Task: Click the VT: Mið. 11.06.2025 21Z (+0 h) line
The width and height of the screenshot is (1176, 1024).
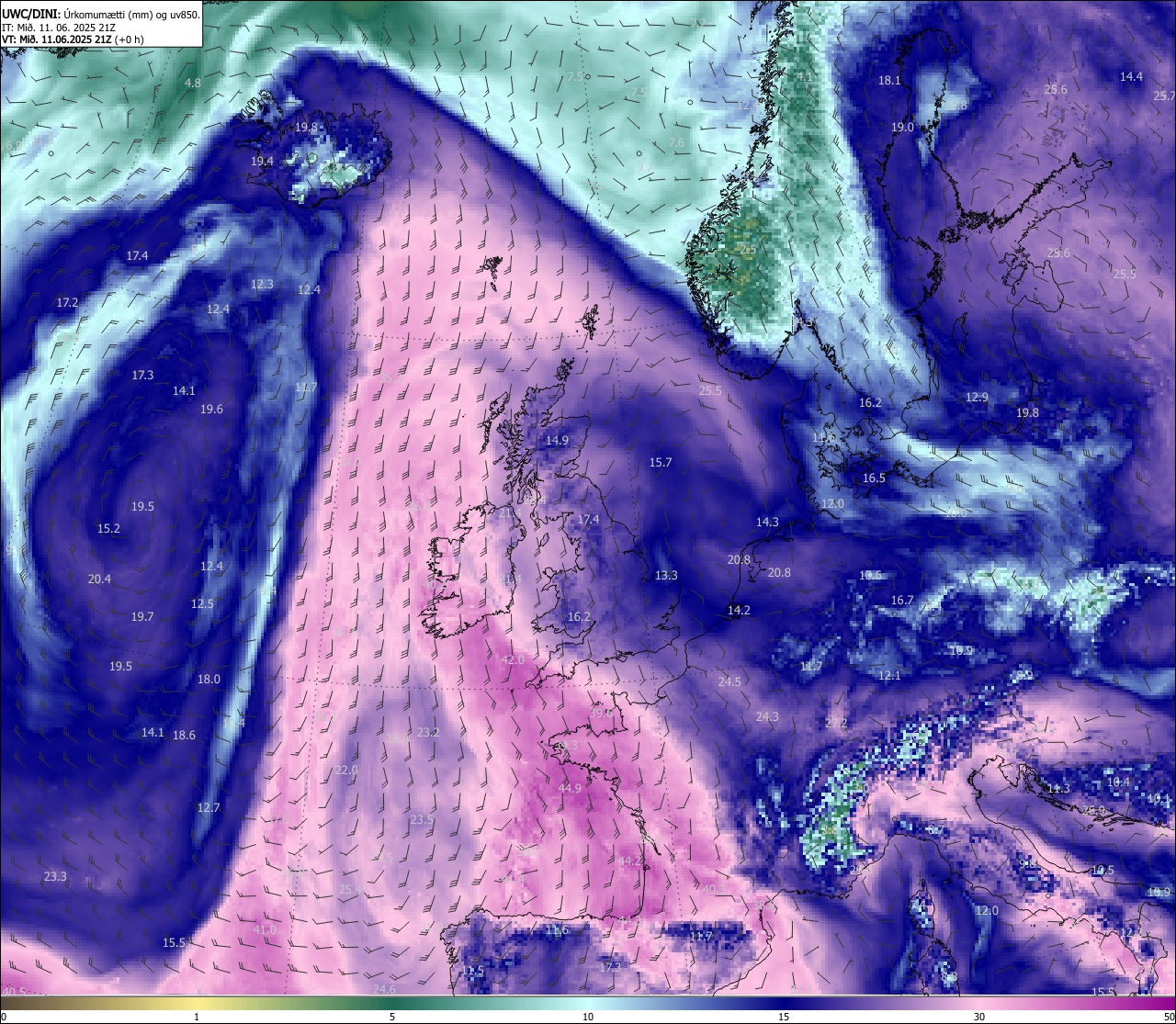Action: click(73, 39)
